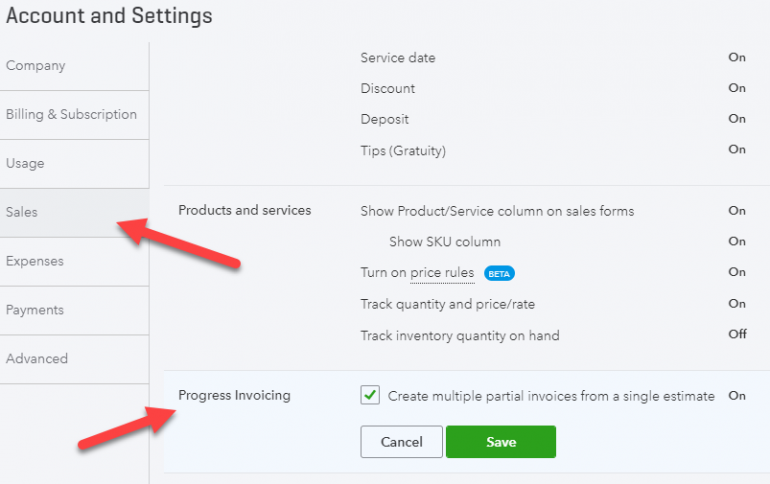Image resolution: width=770 pixels, height=484 pixels.
Task: Open the Usage settings tab
Action: (25, 164)
